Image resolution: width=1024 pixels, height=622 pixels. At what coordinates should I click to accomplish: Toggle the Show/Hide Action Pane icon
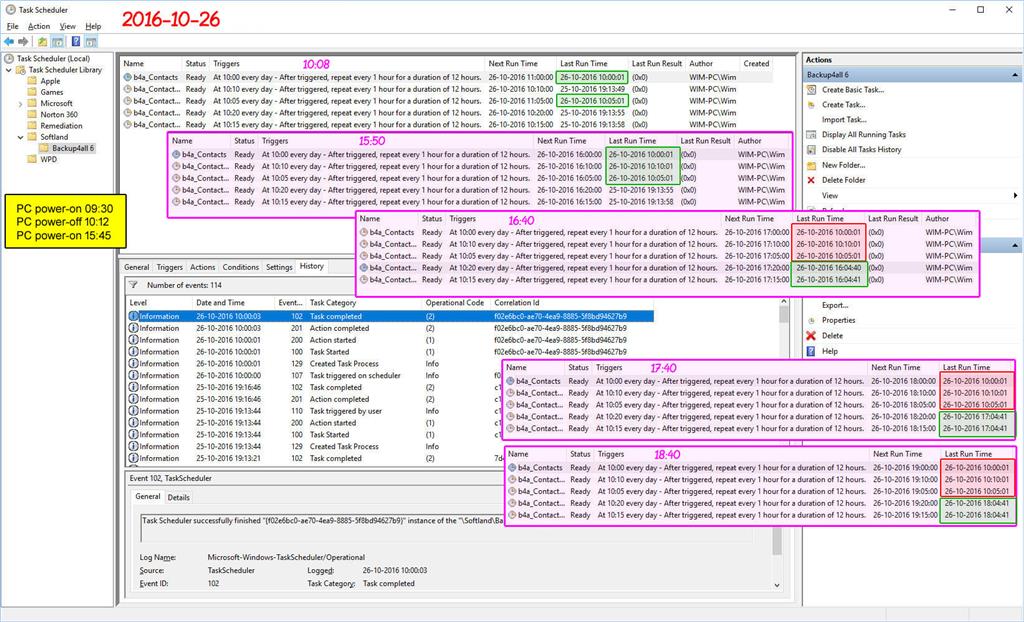coord(90,41)
